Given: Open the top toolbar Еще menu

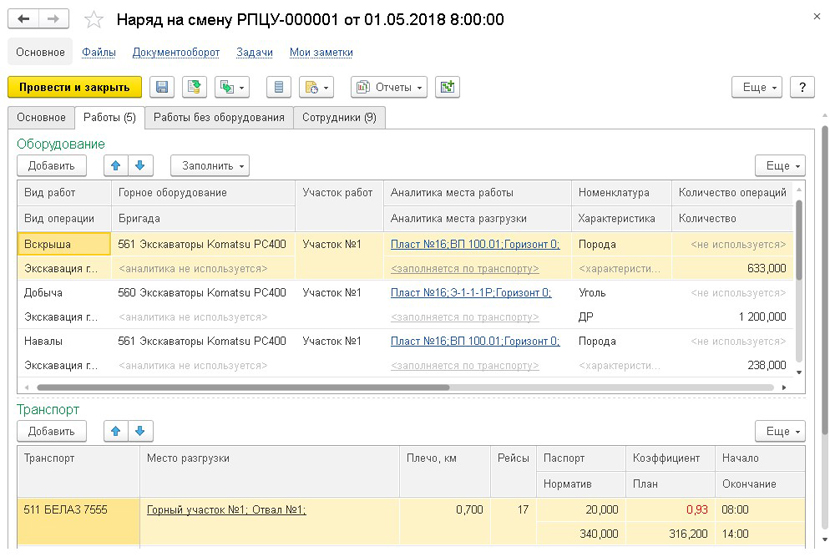Looking at the screenshot, I should (759, 87).
